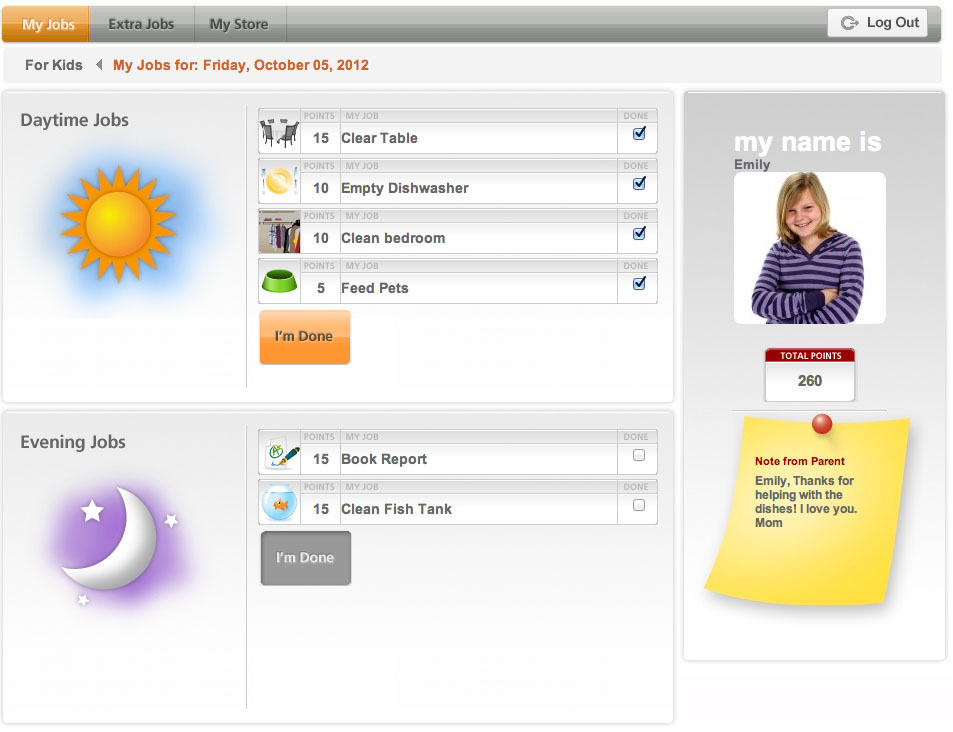Click Emily's total points counter
953x732 pixels.
[809, 381]
